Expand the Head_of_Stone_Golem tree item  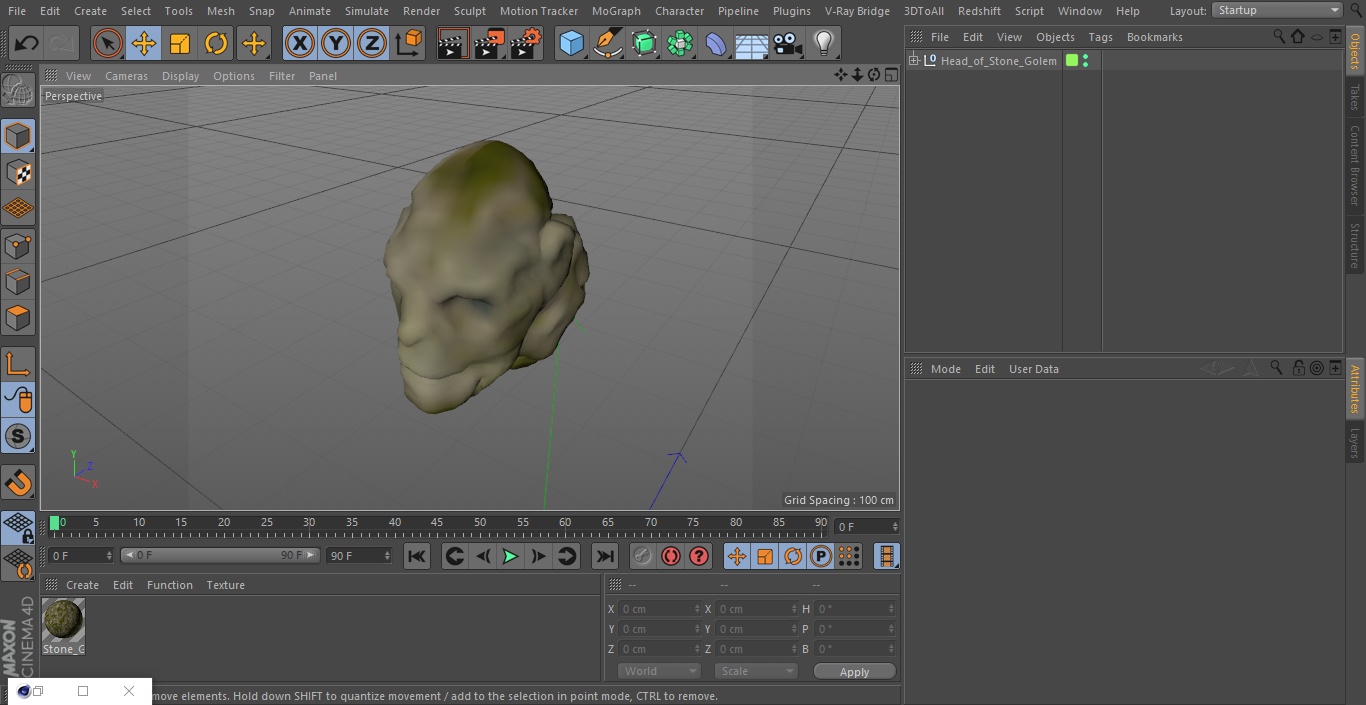click(913, 61)
